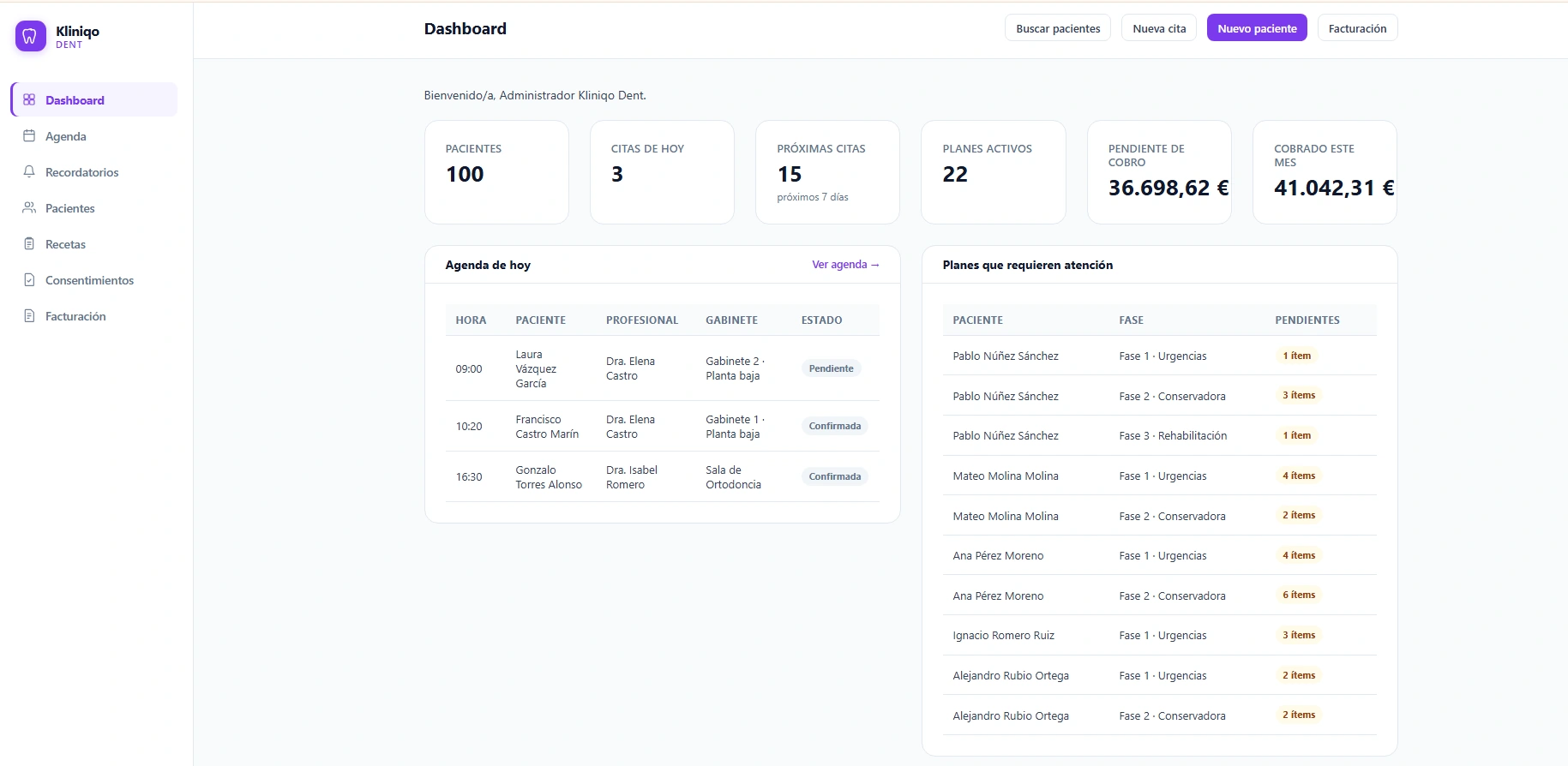Click Sala de Ortodoncia cell
Image resolution: width=1568 pixels, height=766 pixels.
coord(733,477)
